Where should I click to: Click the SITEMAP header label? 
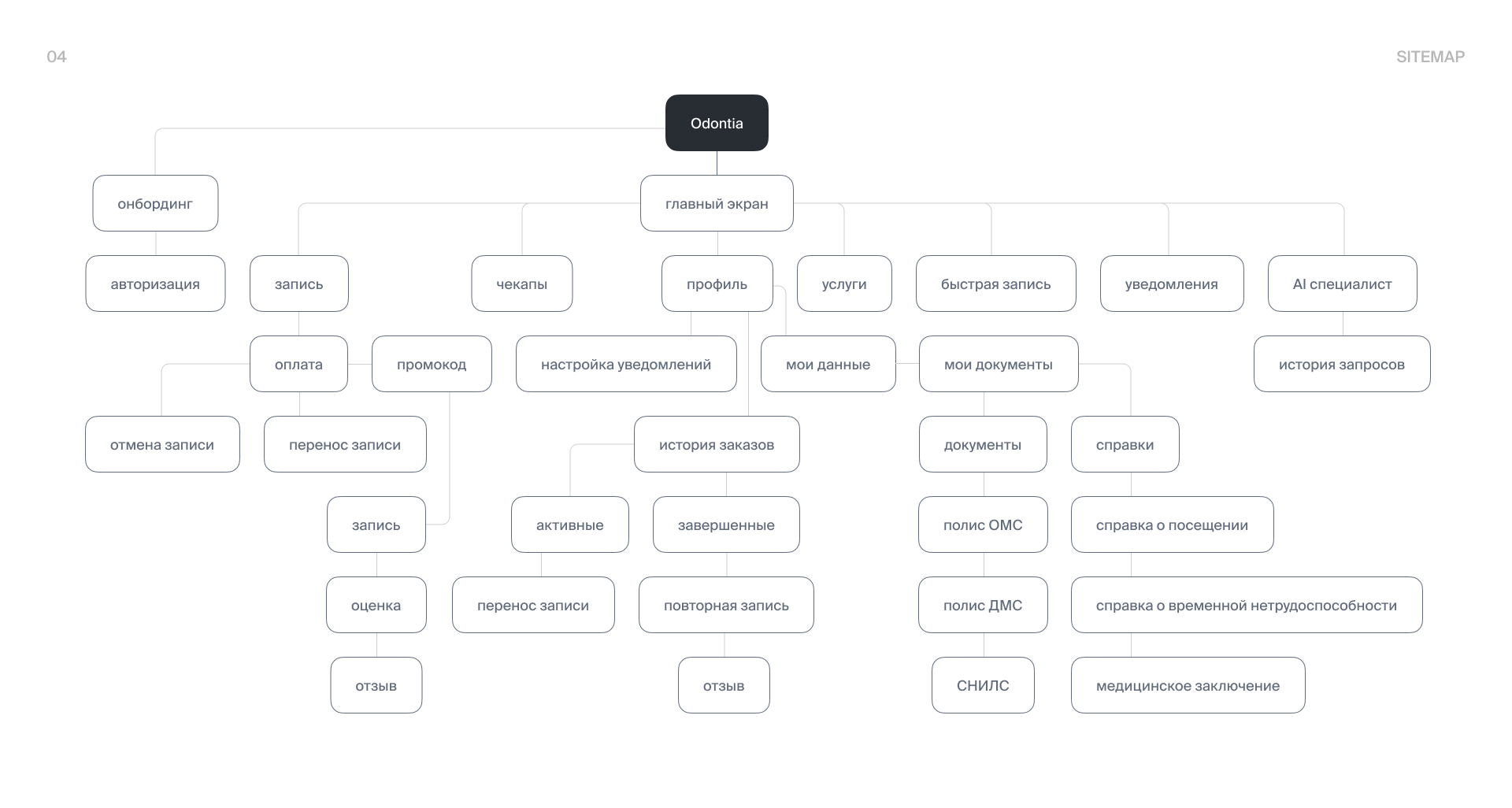tap(1430, 57)
